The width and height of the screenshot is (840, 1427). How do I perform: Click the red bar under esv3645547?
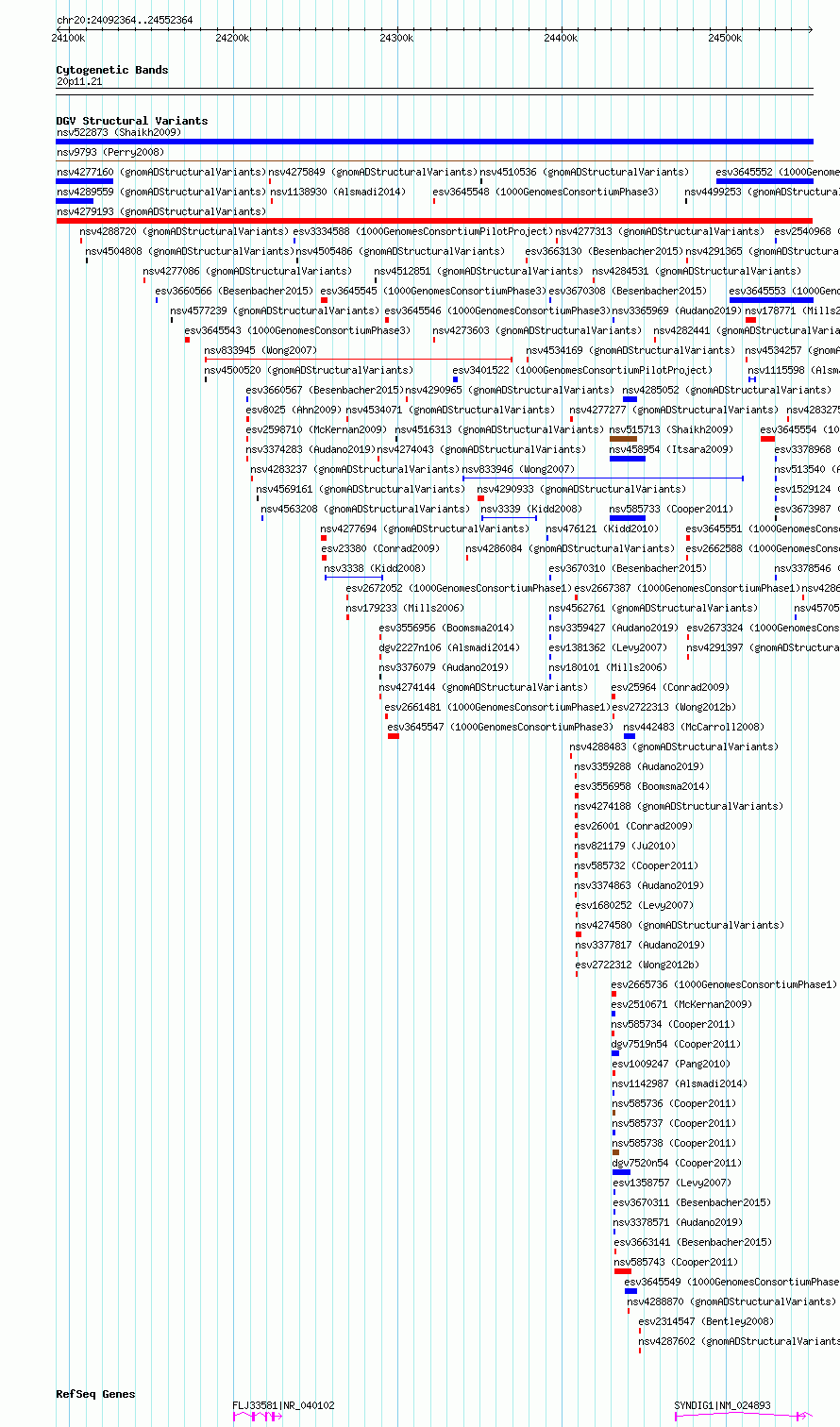coord(394,736)
